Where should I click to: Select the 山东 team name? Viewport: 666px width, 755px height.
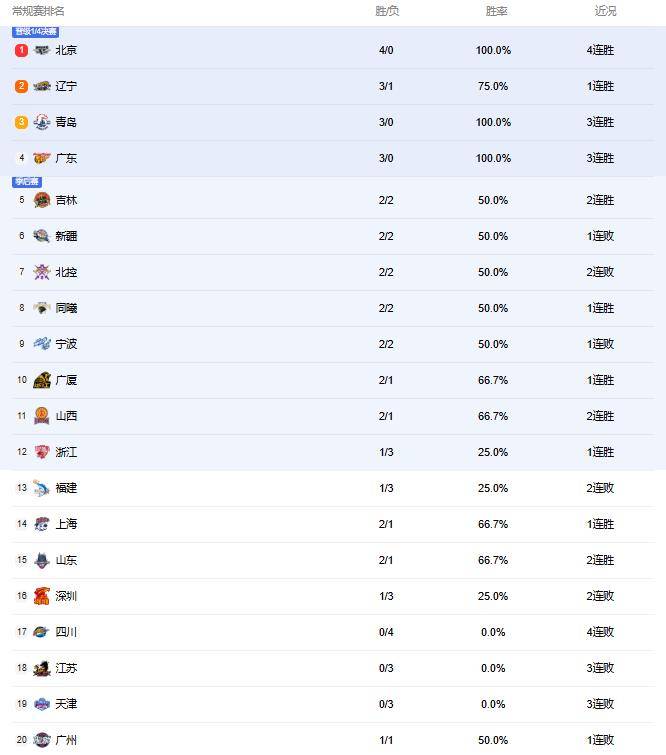tap(66, 560)
